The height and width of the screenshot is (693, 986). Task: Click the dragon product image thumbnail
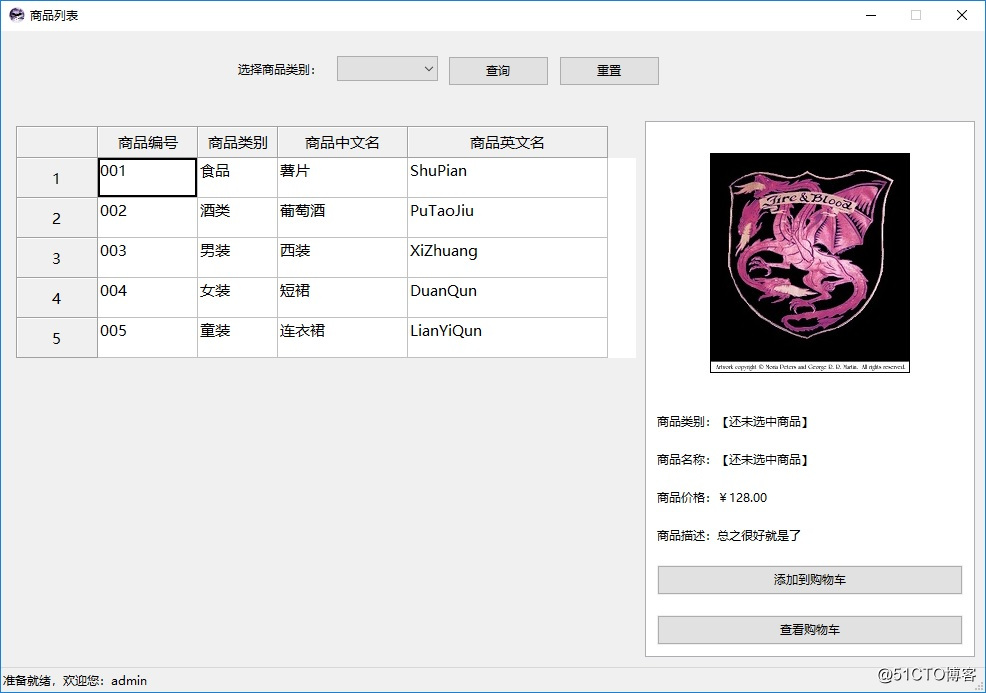(x=810, y=263)
